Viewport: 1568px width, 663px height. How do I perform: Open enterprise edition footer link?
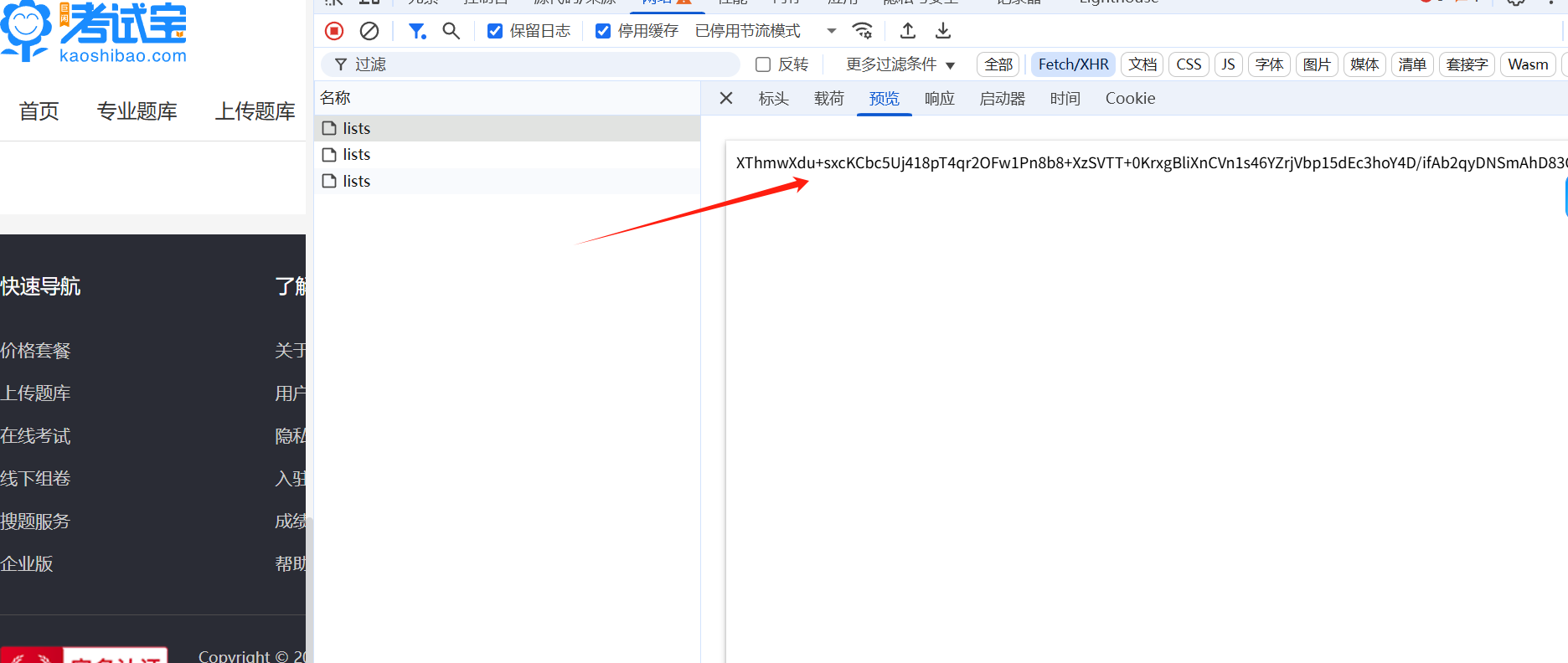[27, 564]
